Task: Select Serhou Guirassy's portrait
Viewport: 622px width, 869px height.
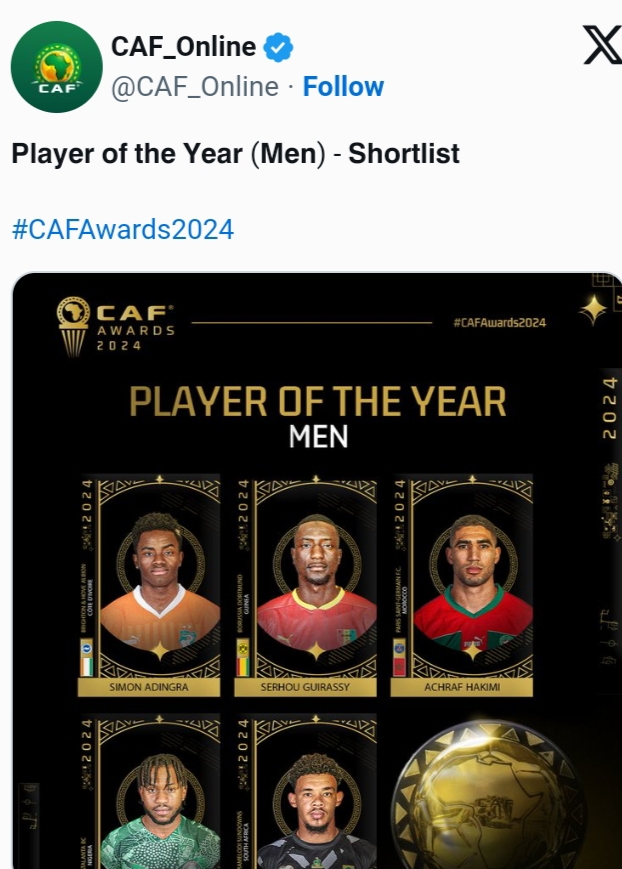Action: click(316, 580)
